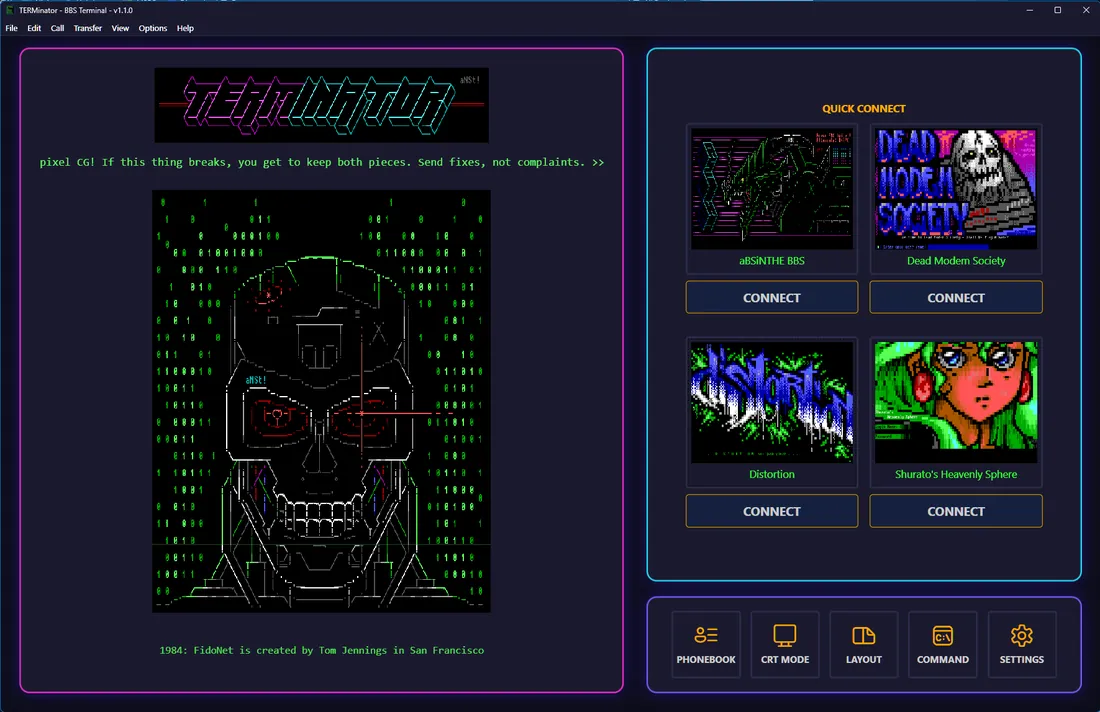Click the Terminator skull ANSI artwork
The image size is (1100, 712).
[321, 401]
